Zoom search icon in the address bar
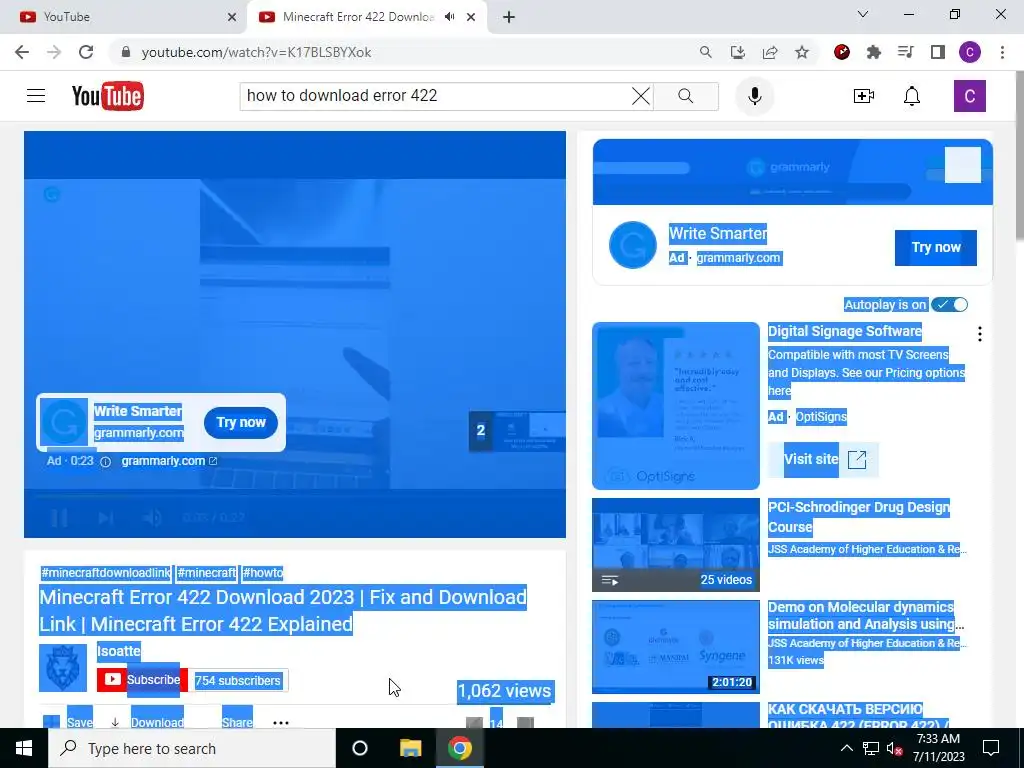 point(705,52)
